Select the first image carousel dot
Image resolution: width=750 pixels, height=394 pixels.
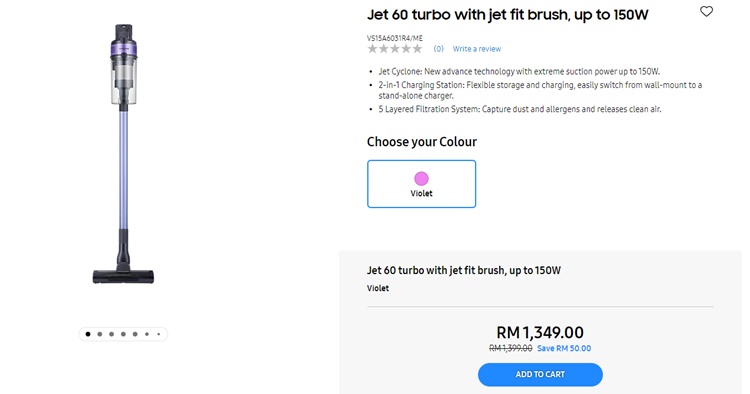tap(88, 334)
